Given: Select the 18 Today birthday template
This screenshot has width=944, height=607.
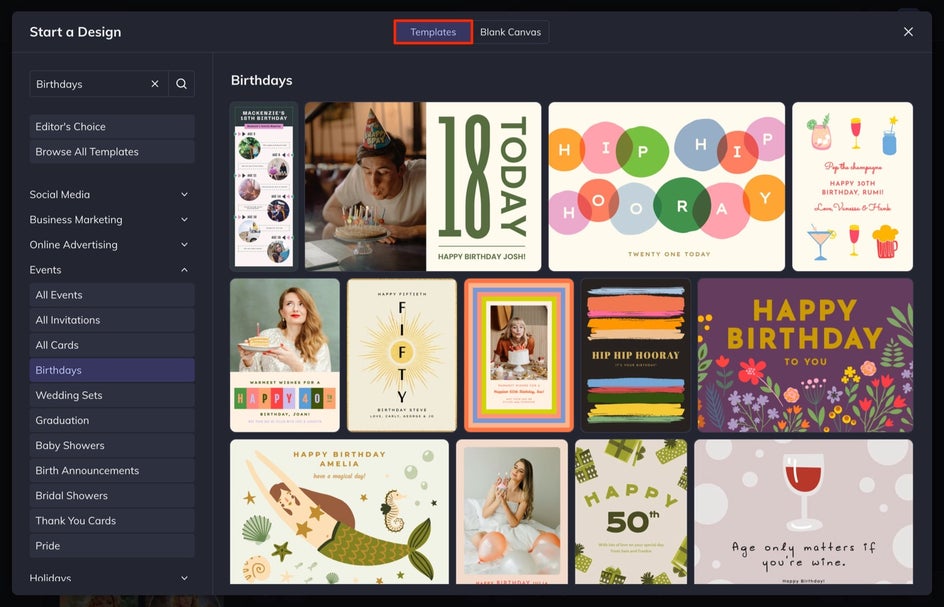Looking at the screenshot, I should click(x=423, y=186).
